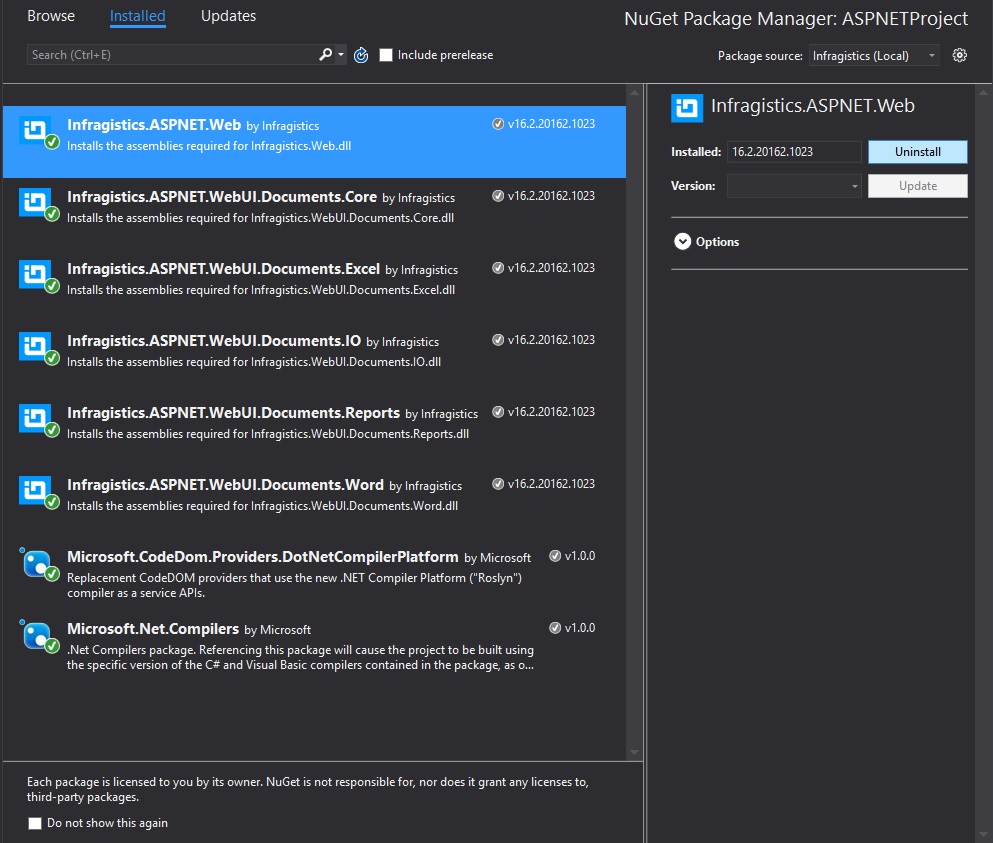This screenshot has width=993, height=843.
Task: Enable the Include prerelease checkbox
Action: [386, 55]
